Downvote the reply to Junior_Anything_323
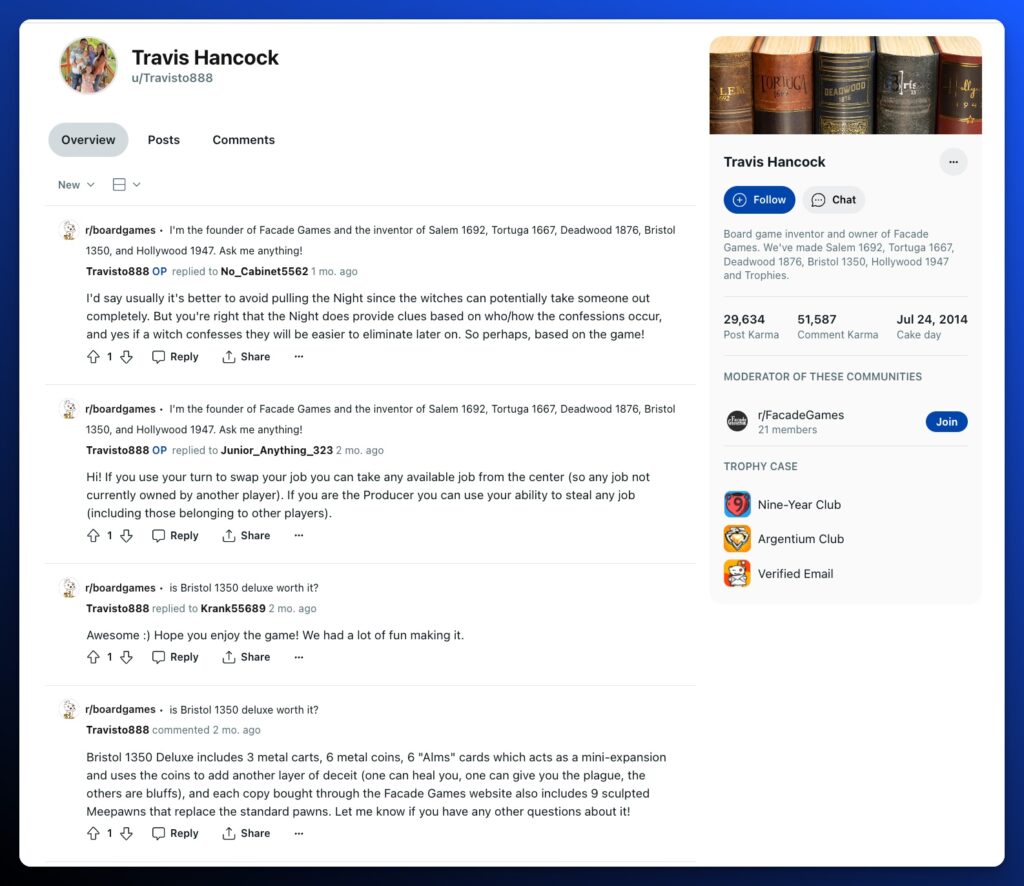This screenshot has width=1024, height=886. point(127,535)
